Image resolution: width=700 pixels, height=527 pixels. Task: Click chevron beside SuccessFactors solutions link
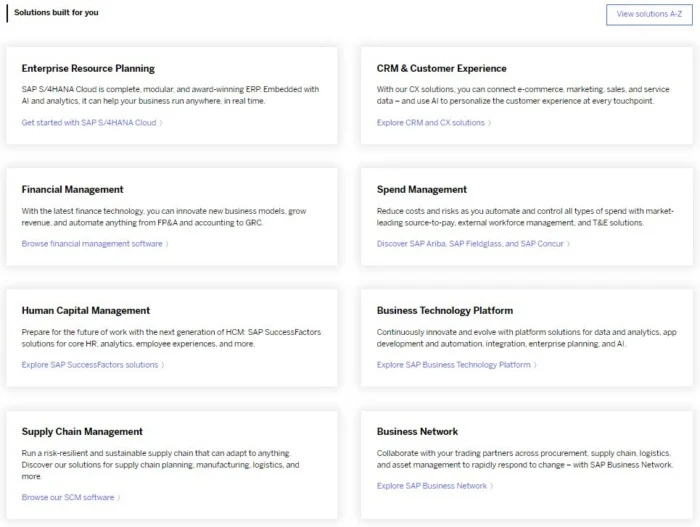pyautogui.click(x=163, y=365)
